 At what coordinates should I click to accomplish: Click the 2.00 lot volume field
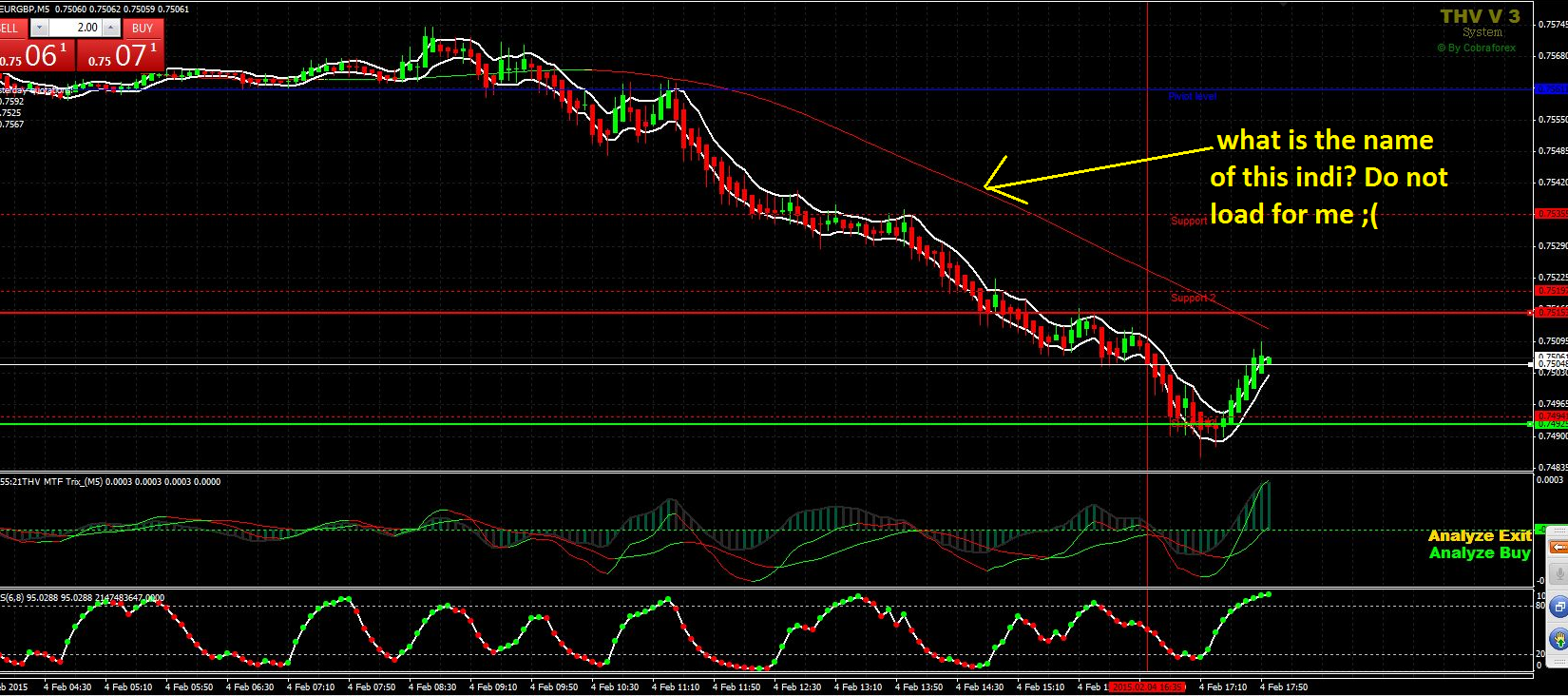tap(75, 29)
